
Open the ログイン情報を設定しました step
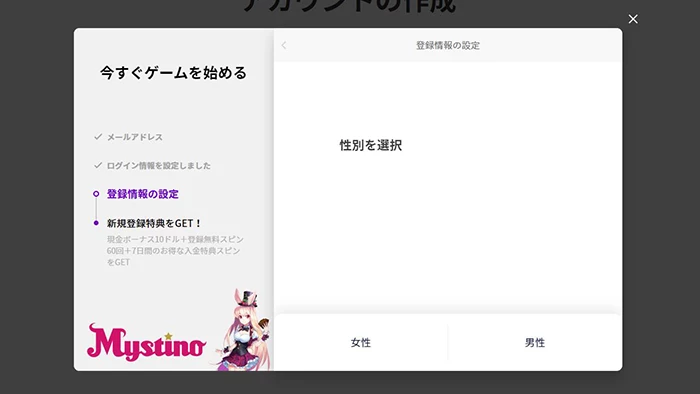pyautogui.click(x=158, y=166)
